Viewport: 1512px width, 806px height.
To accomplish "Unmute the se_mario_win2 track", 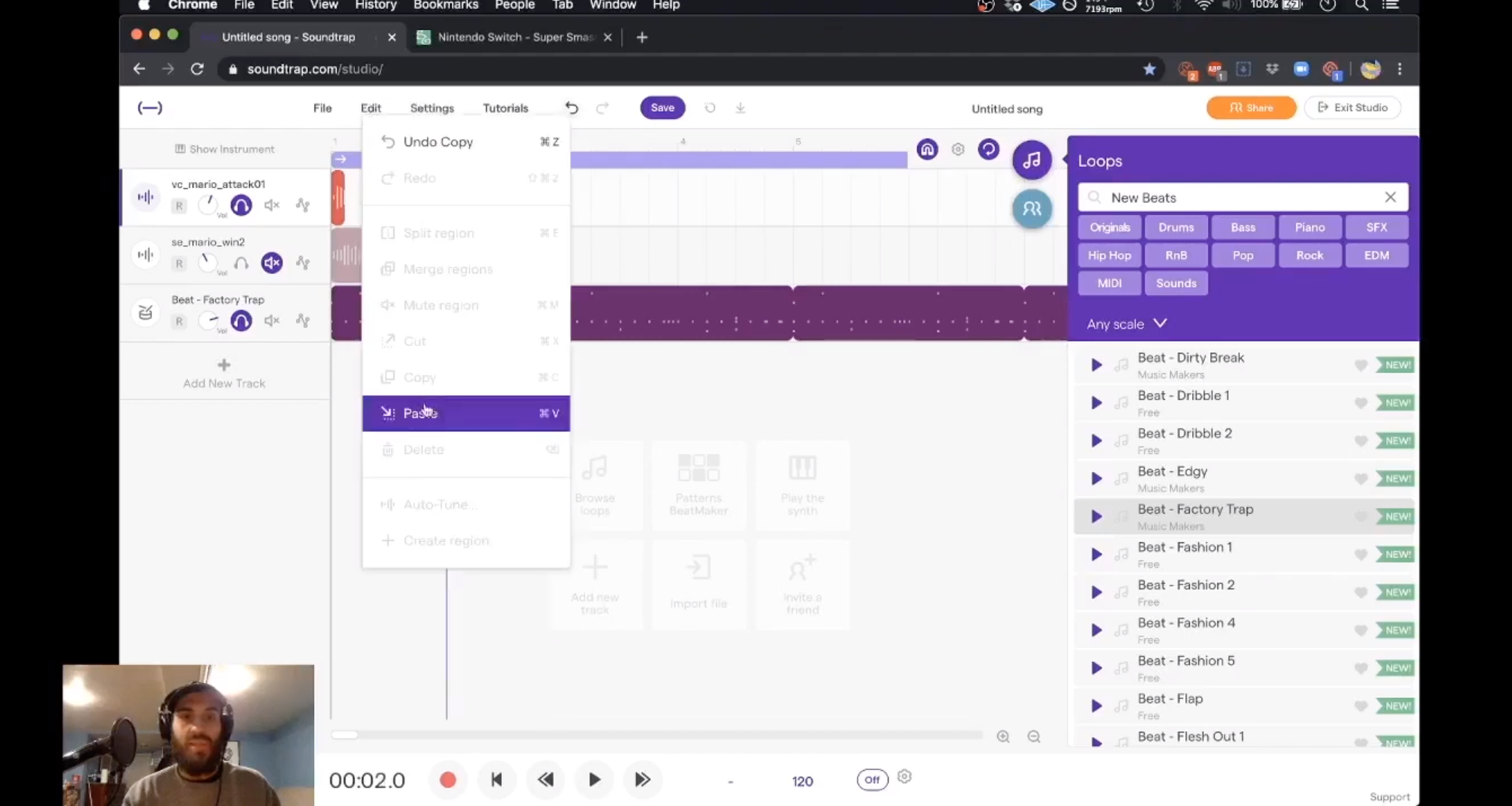I will point(271,263).
